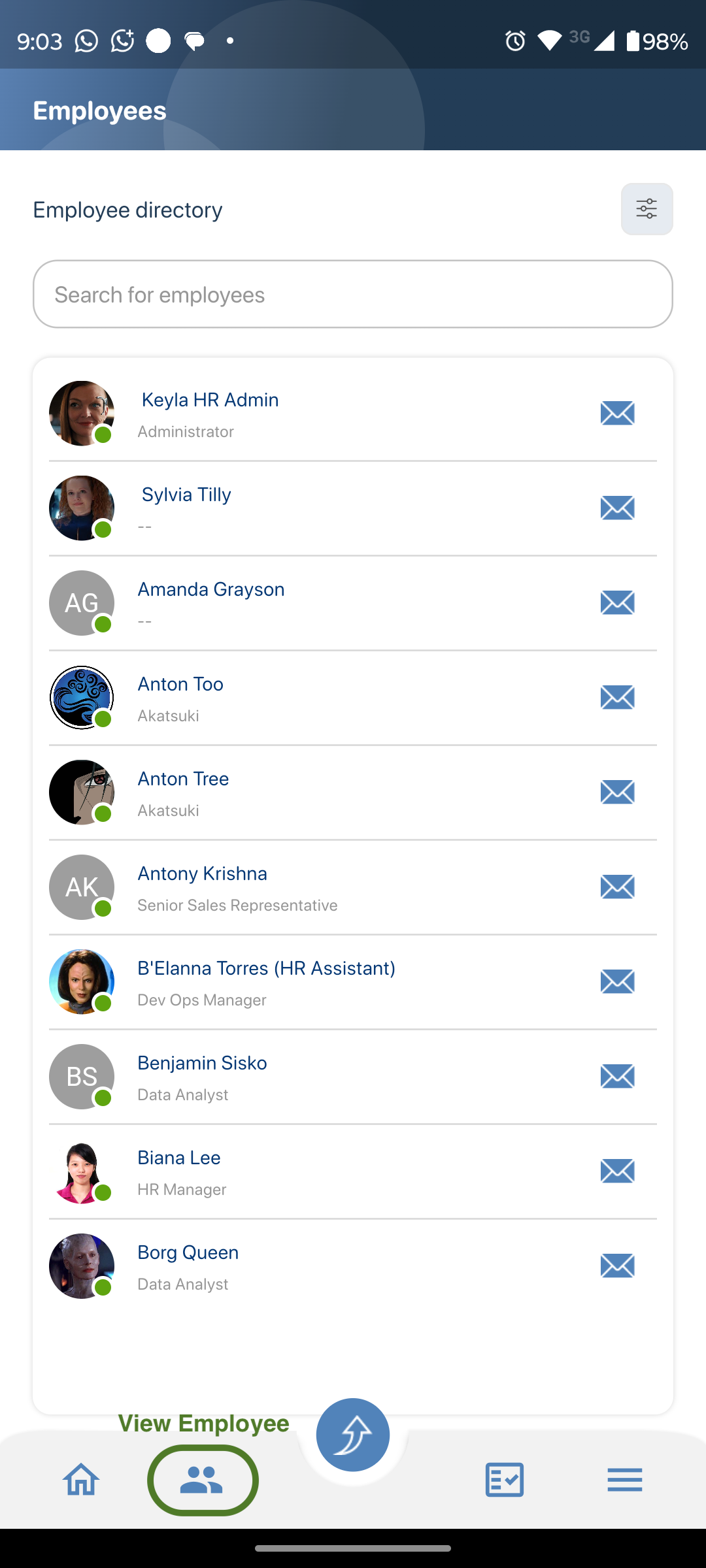The image size is (706, 1568).
Task: Go to the Home tab
Action: [81, 1479]
